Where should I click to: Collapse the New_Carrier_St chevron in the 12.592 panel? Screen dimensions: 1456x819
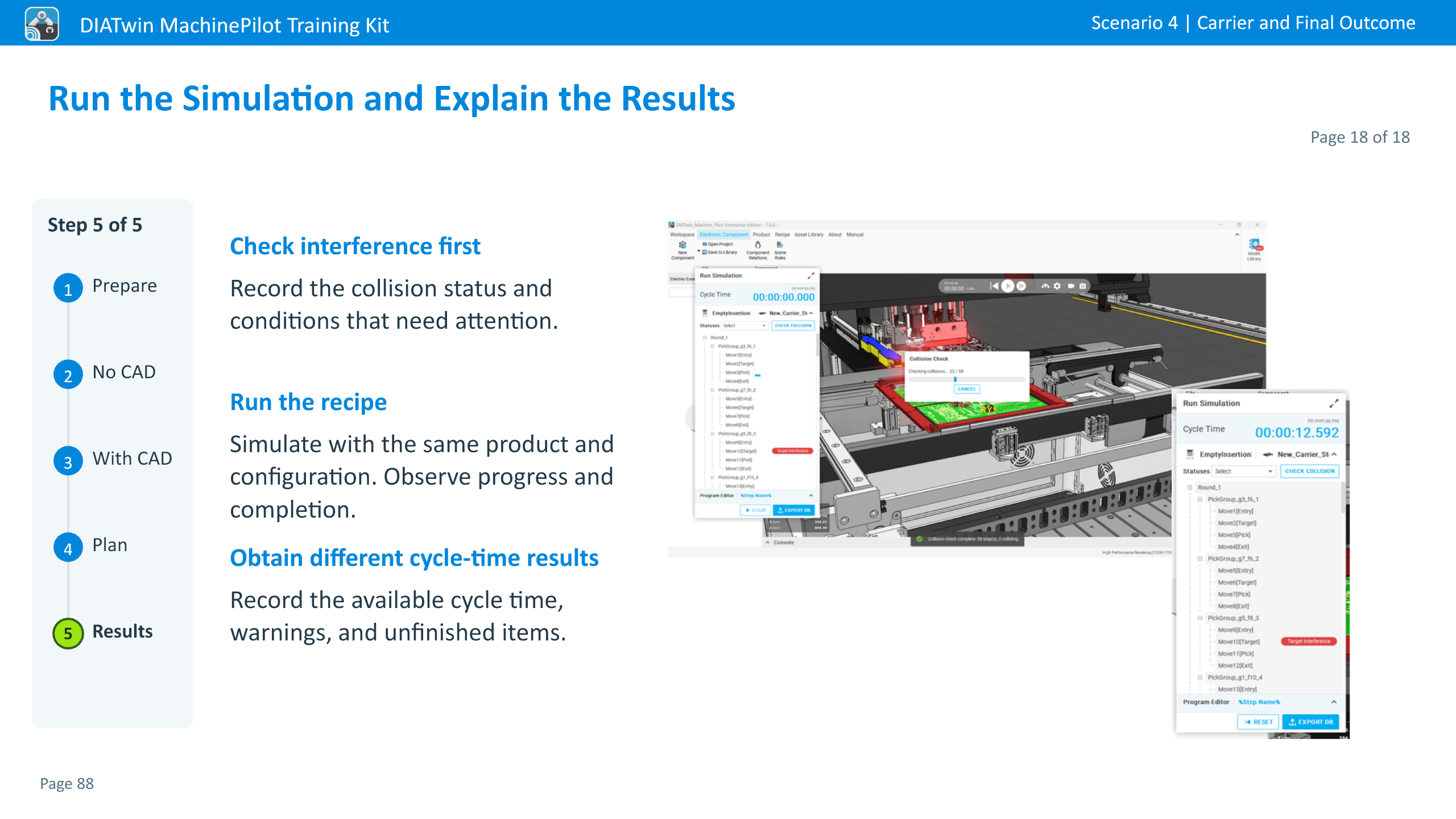(x=1334, y=454)
